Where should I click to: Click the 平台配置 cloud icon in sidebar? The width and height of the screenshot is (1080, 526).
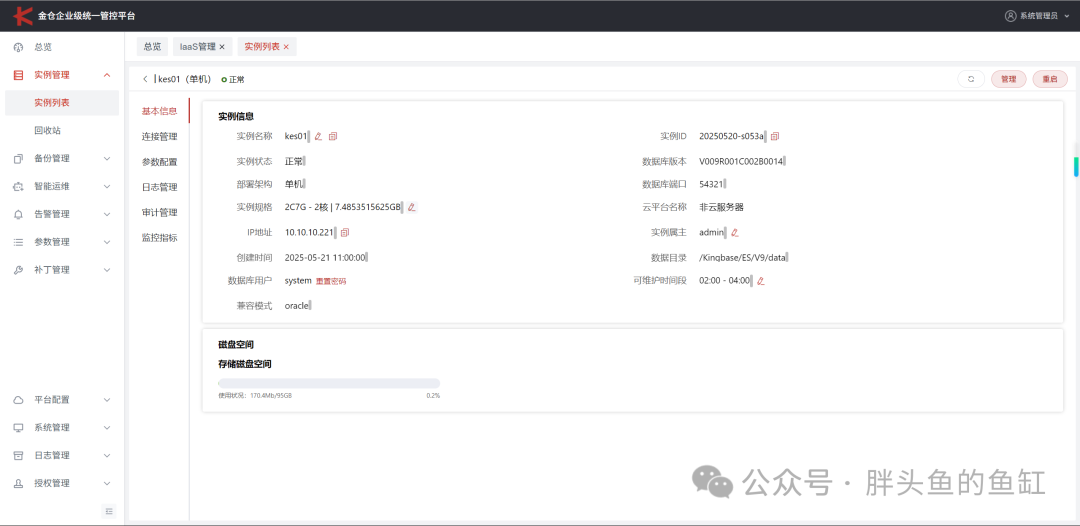click(x=19, y=400)
